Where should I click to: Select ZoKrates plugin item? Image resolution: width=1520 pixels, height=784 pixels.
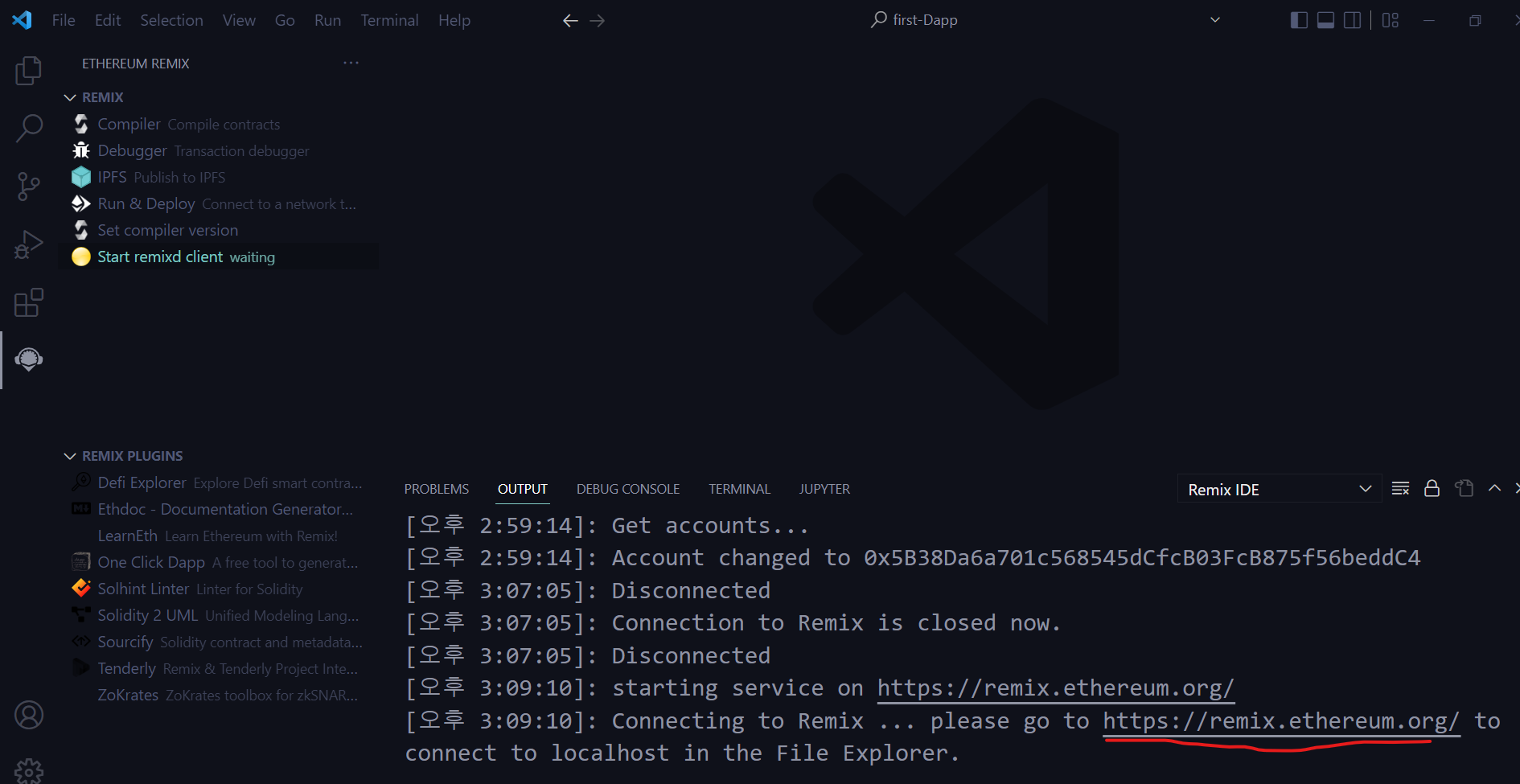(x=218, y=695)
